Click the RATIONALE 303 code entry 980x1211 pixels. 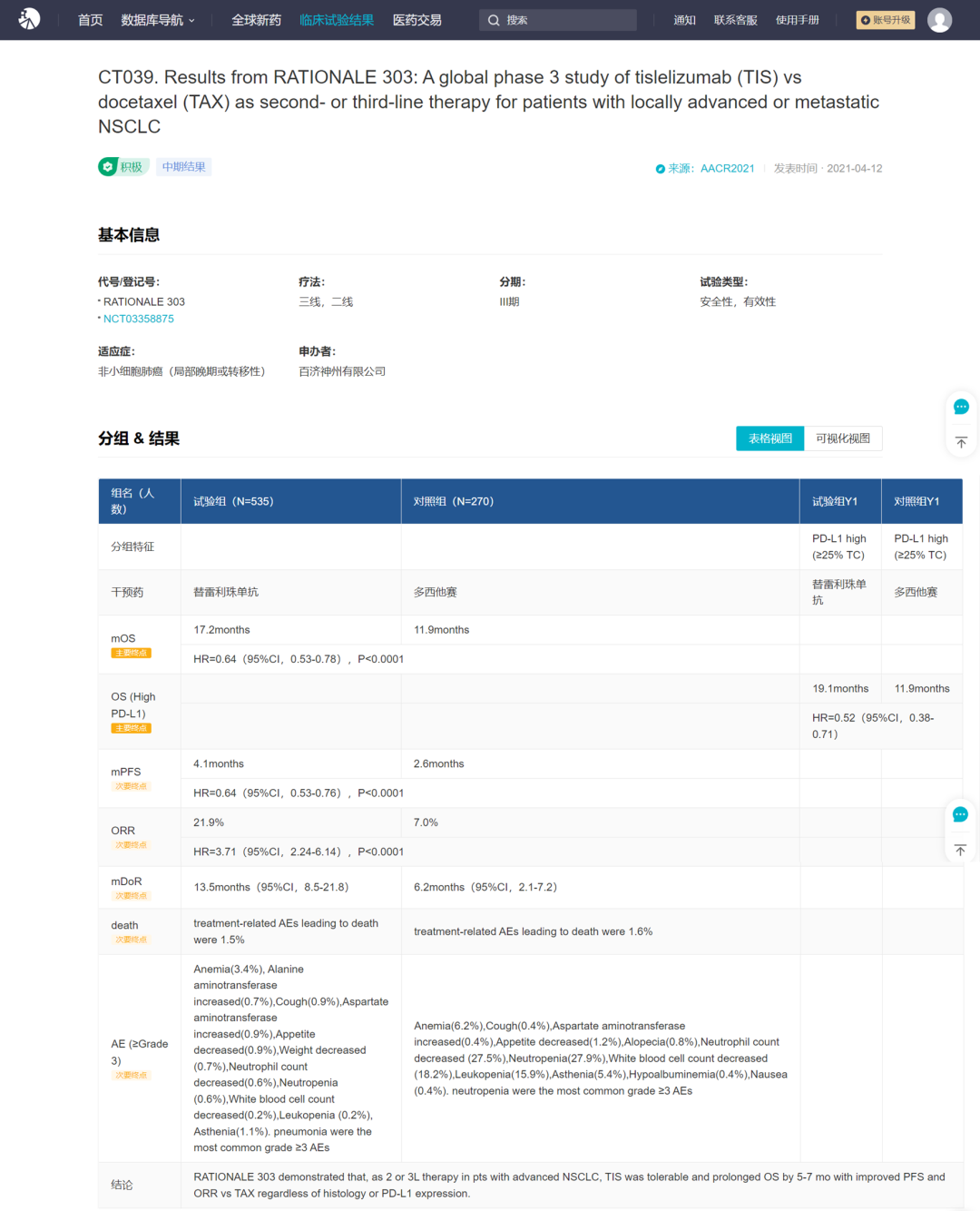tap(144, 302)
